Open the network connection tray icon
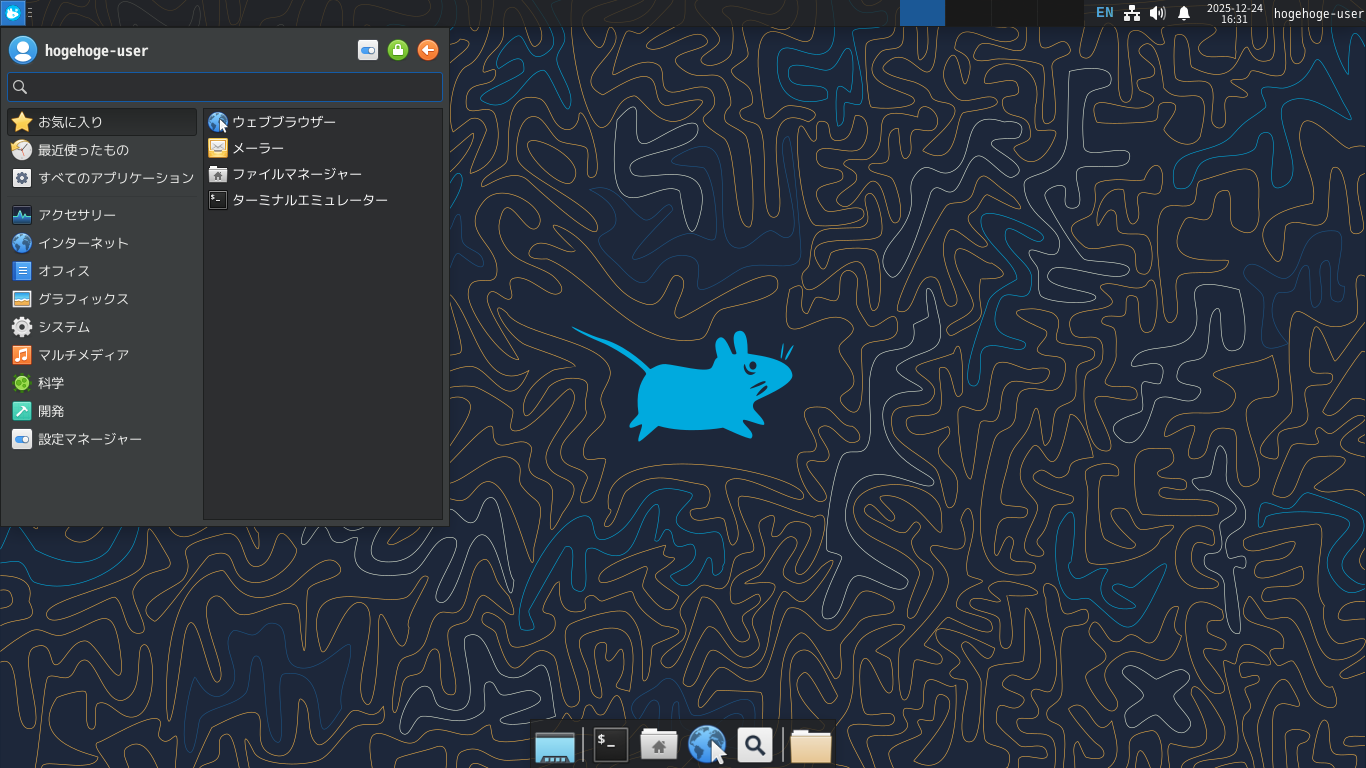 tap(1132, 13)
